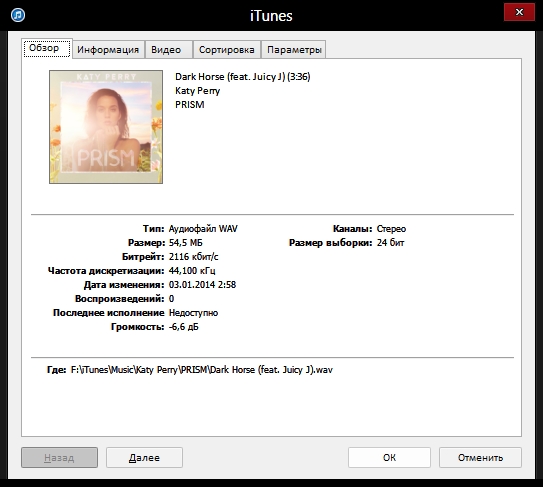
Task: Click the Размер выборки label
Action: click(330, 243)
